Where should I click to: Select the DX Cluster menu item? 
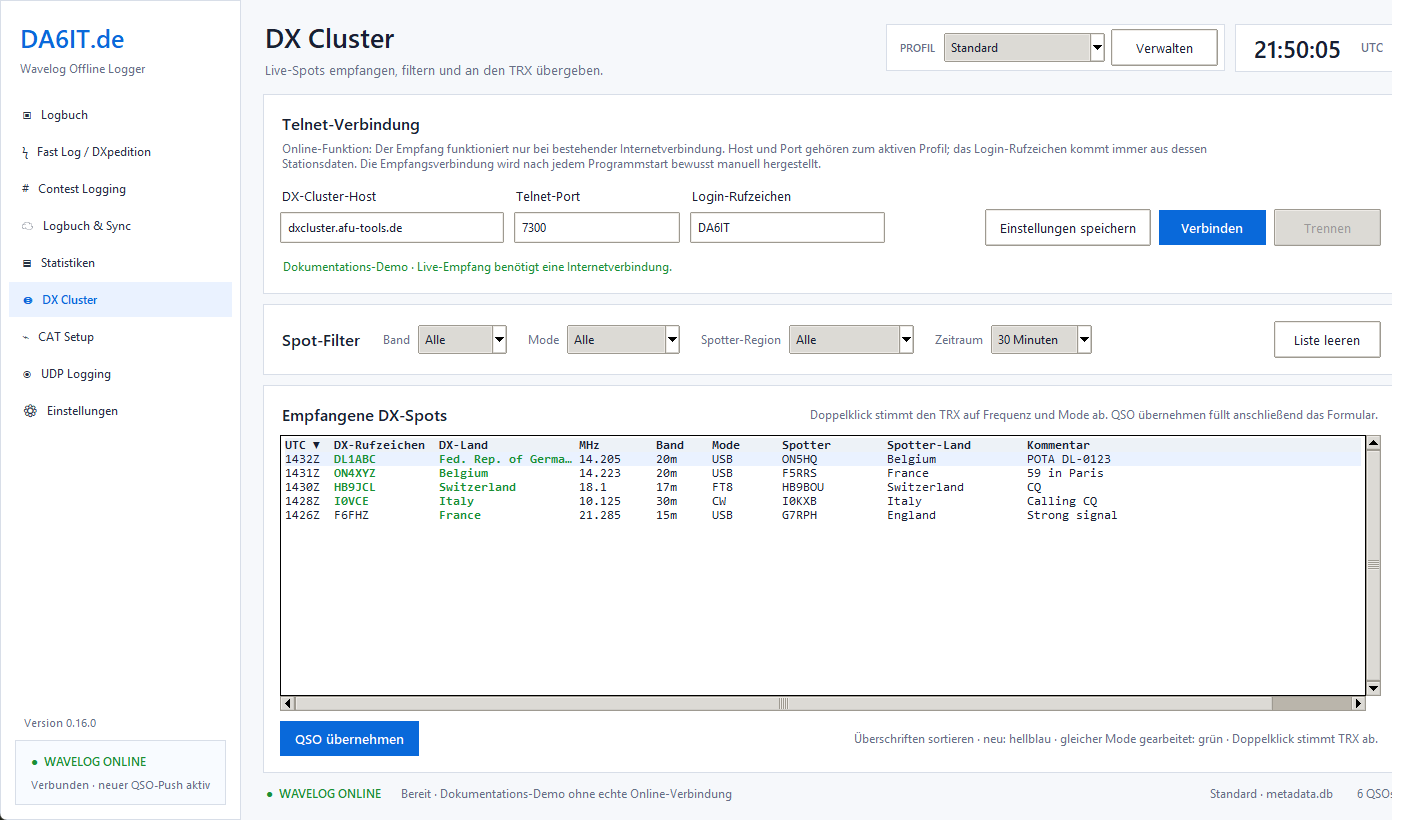[120, 300]
